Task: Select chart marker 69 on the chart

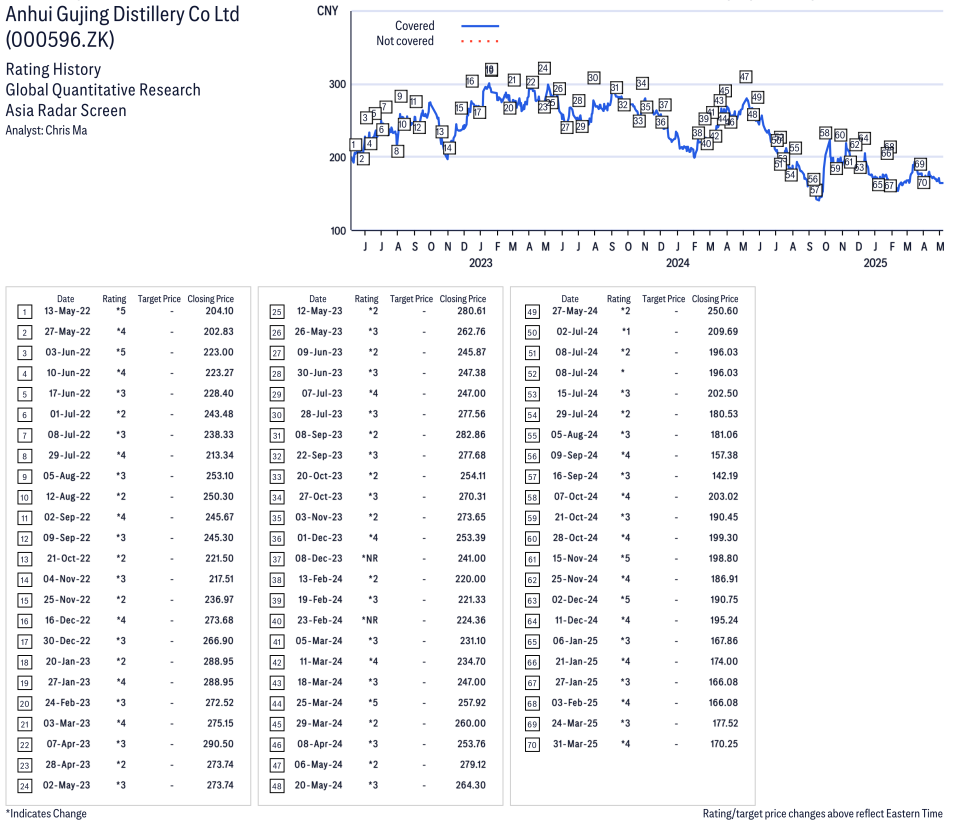Action: click(920, 164)
